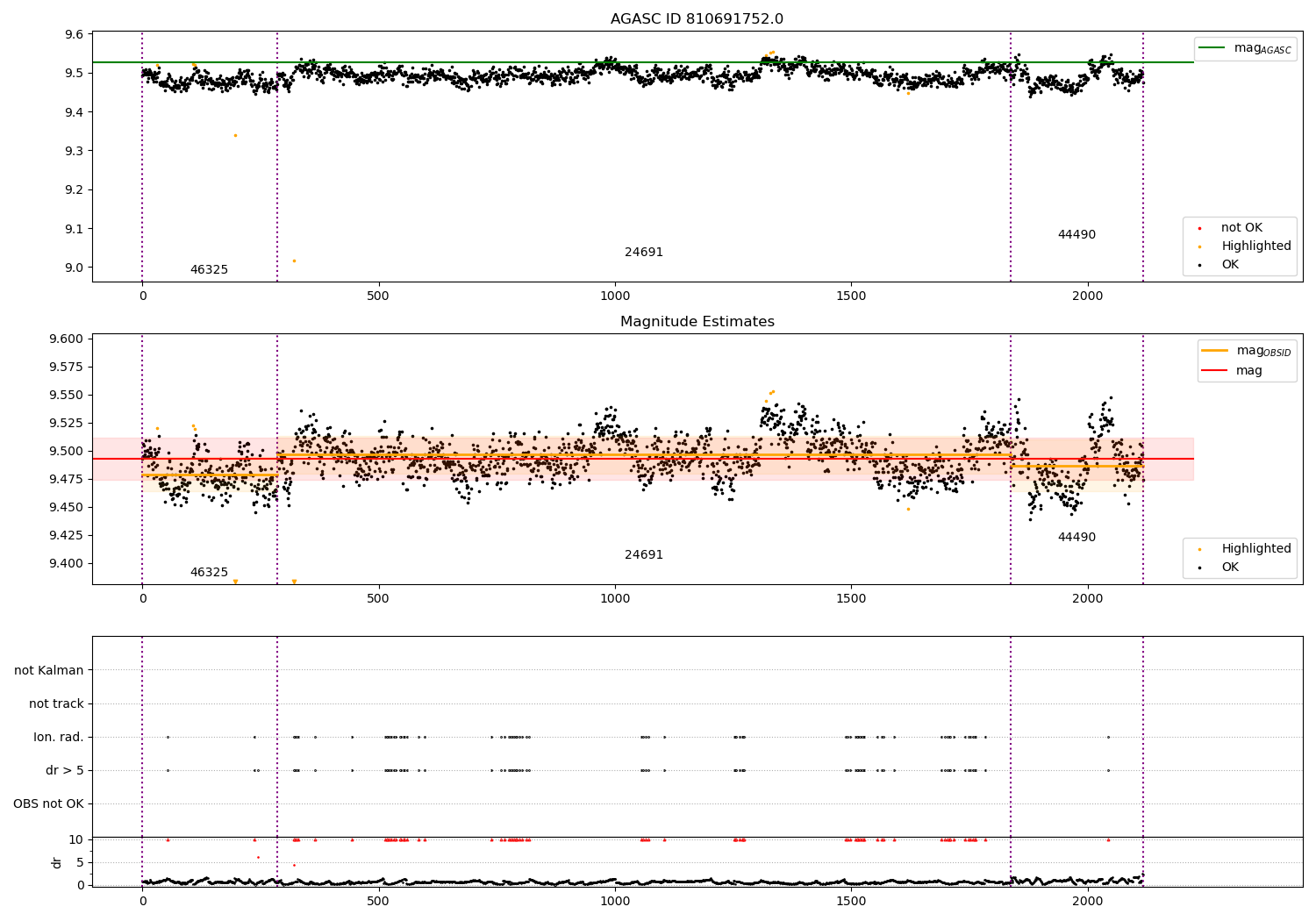Click the orange outlier point near 9.0 magnitude
This screenshot has height=921, width=1316.
(x=294, y=261)
